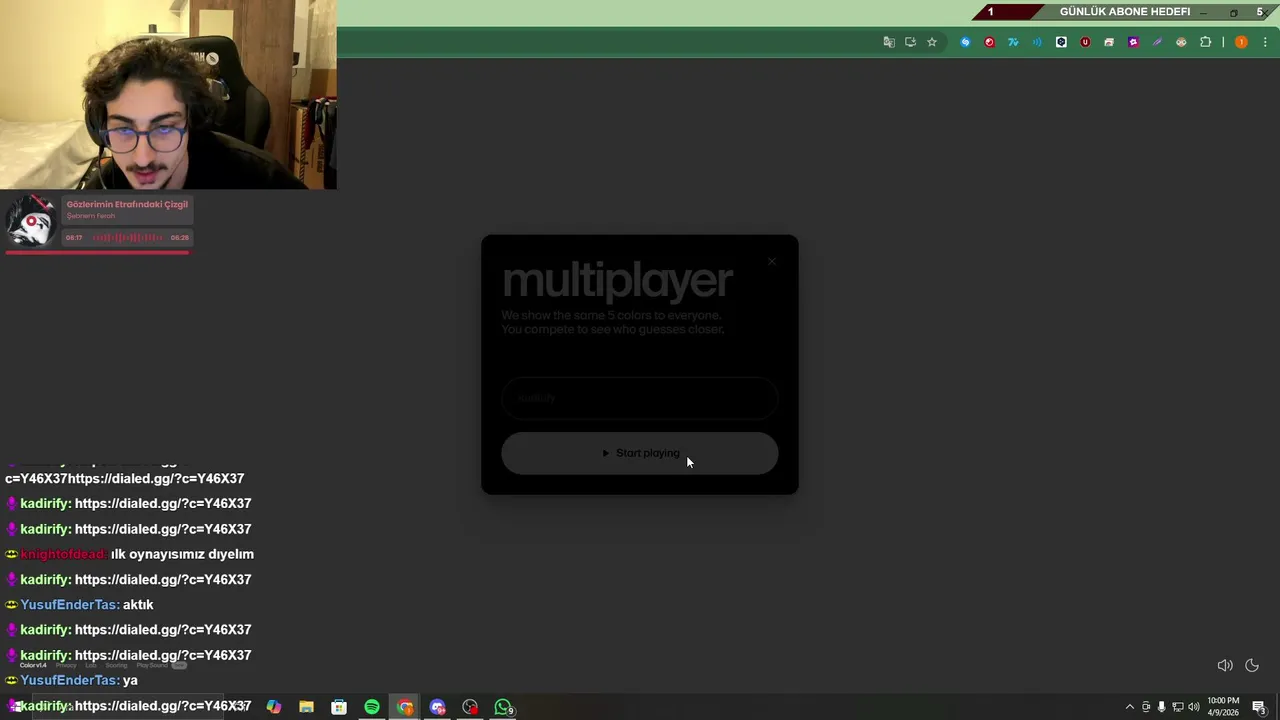Open Google Translate page icon
Screen dimensions: 1280x720
point(889,42)
